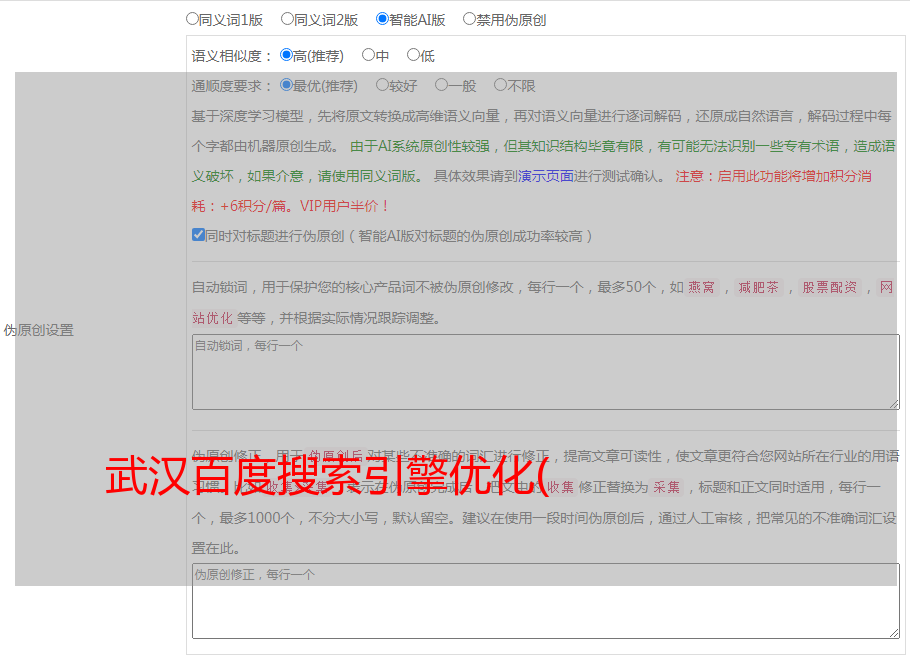Choose the 同义词2版 mode
The height and width of the screenshot is (658, 911).
point(288,19)
